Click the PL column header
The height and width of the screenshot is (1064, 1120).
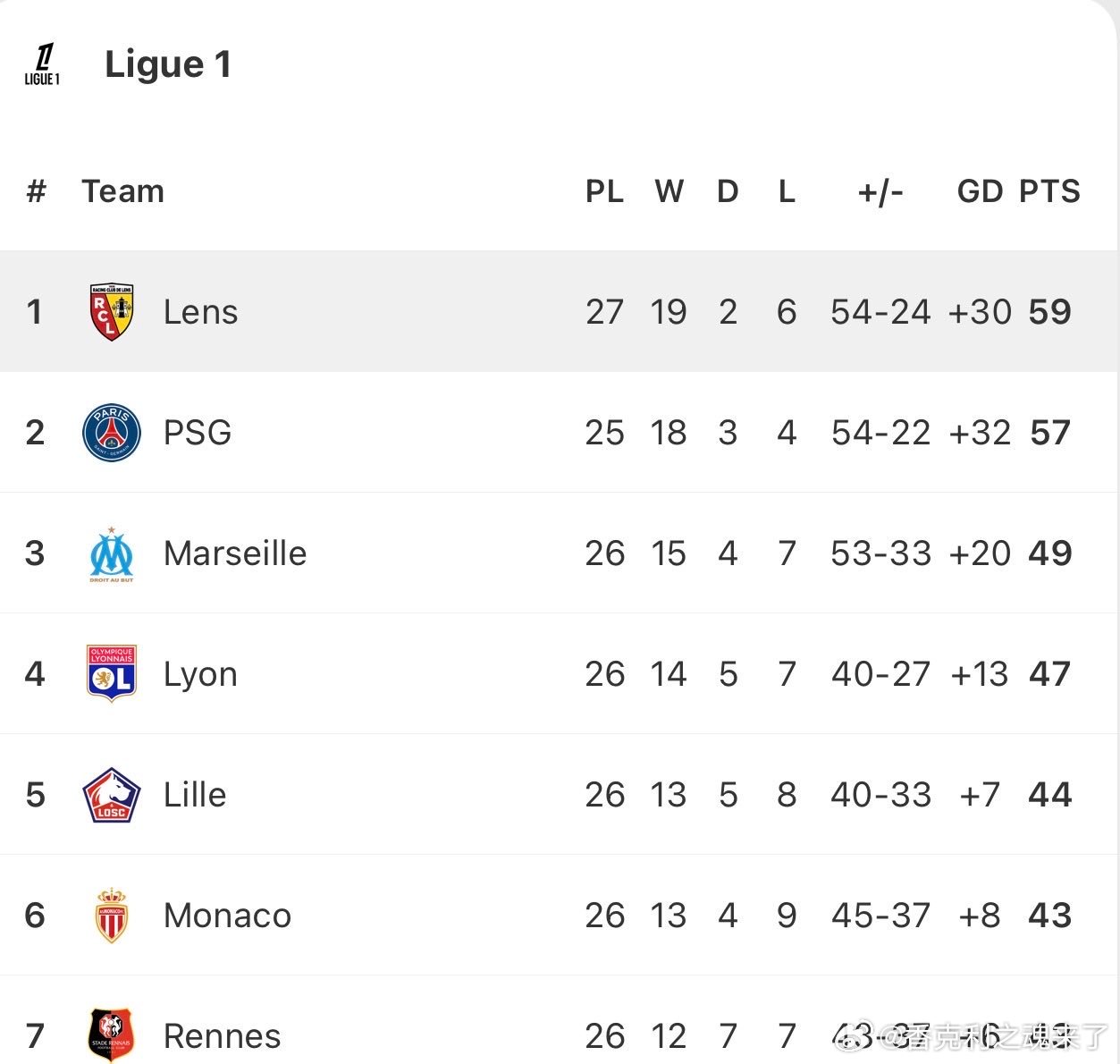tap(604, 191)
